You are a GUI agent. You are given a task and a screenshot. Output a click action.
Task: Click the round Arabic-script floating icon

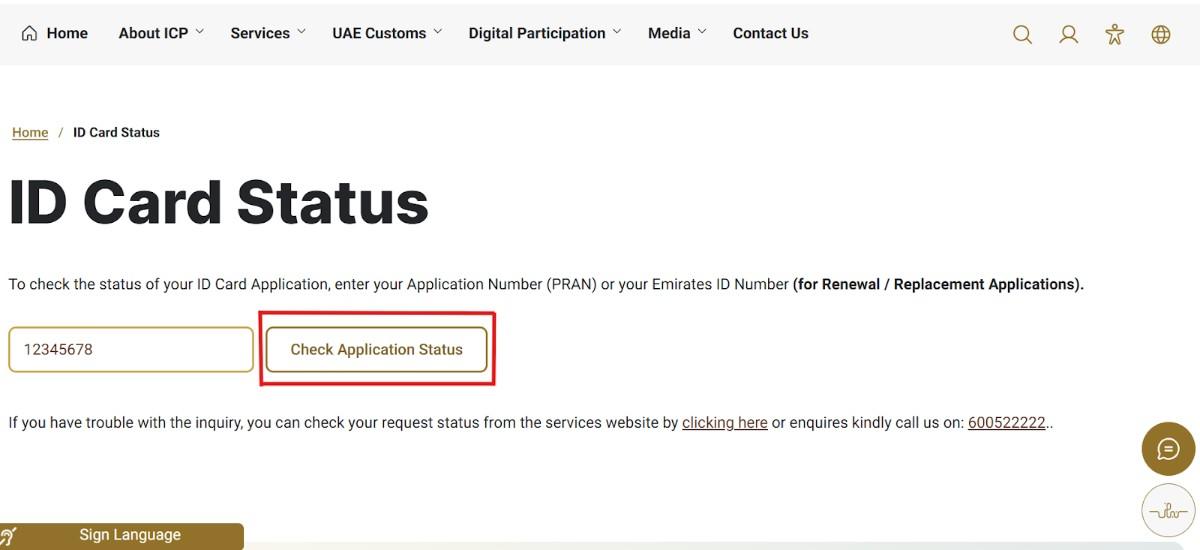[1168, 511]
